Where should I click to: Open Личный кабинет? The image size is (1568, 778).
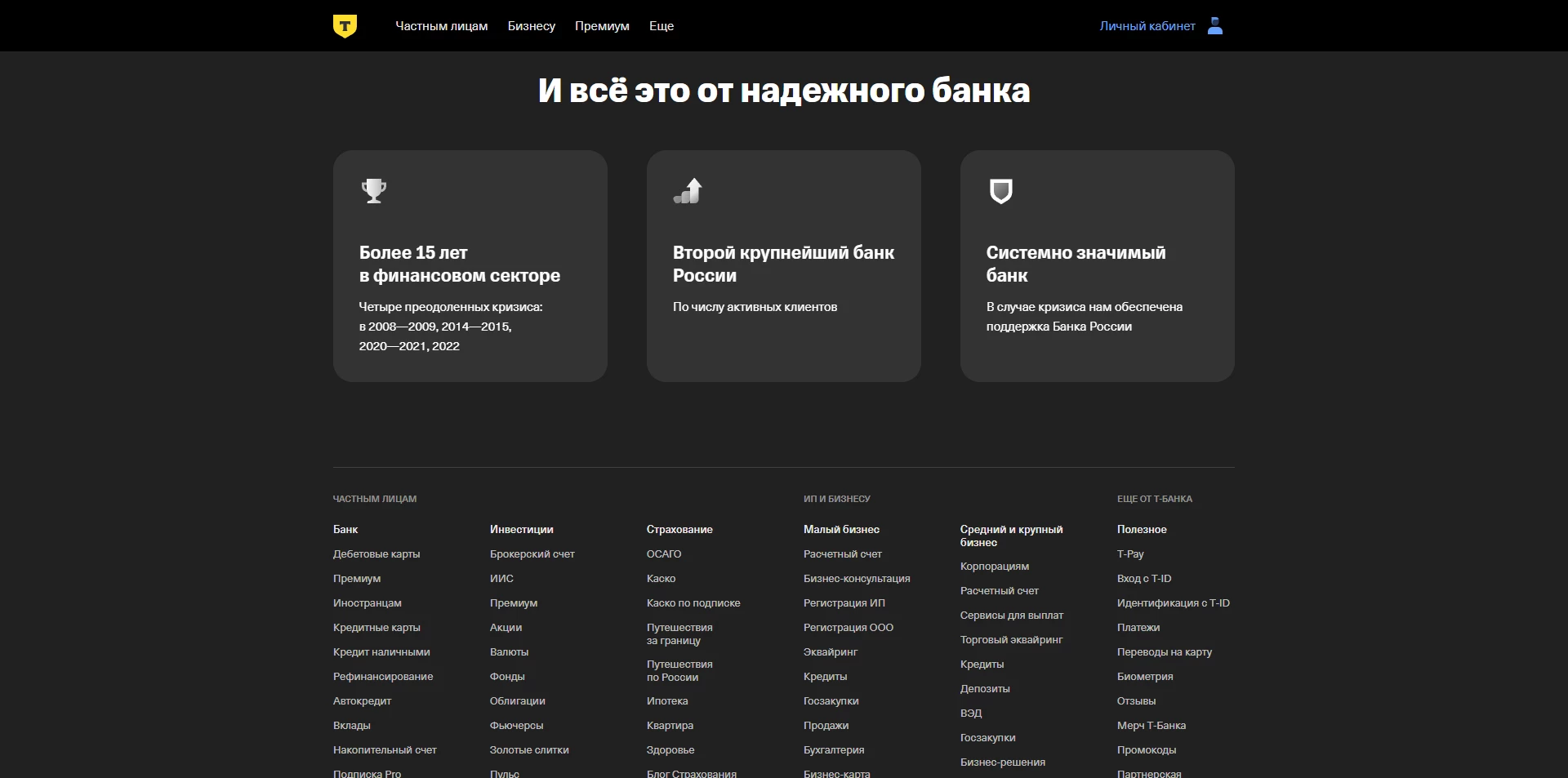tap(1147, 25)
